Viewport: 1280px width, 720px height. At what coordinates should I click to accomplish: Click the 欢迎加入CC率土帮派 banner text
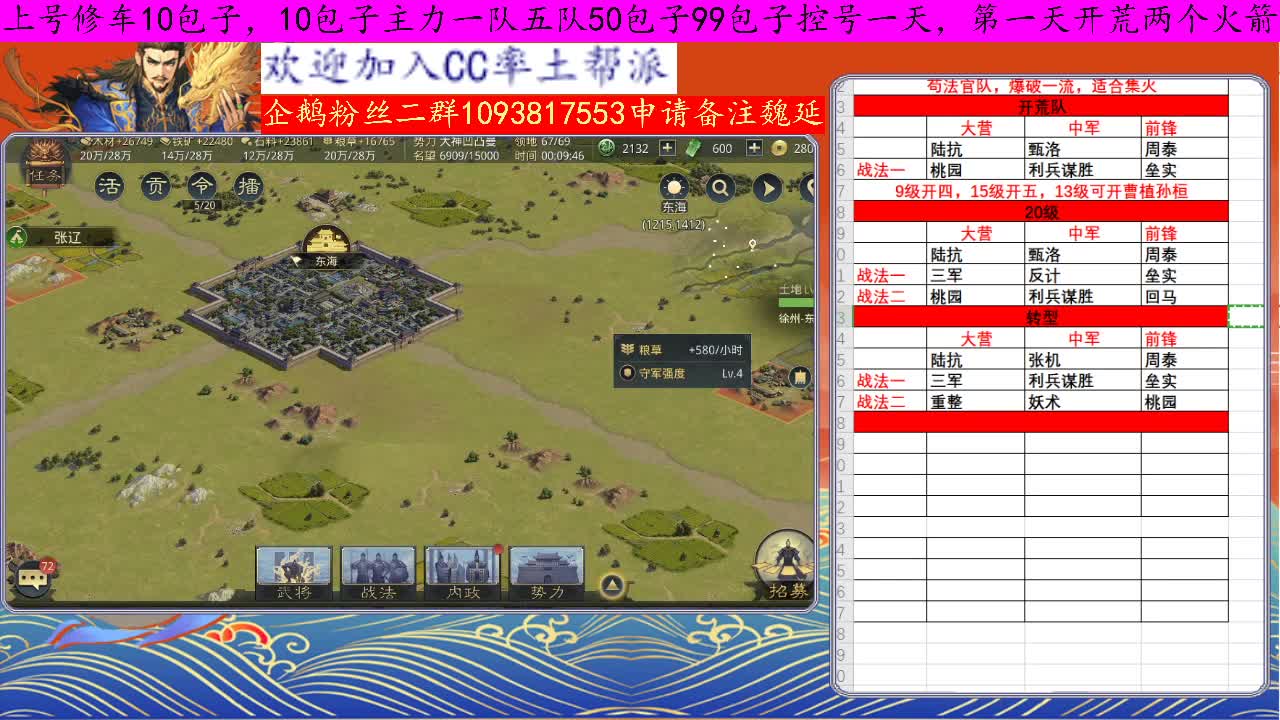[x=468, y=67]
